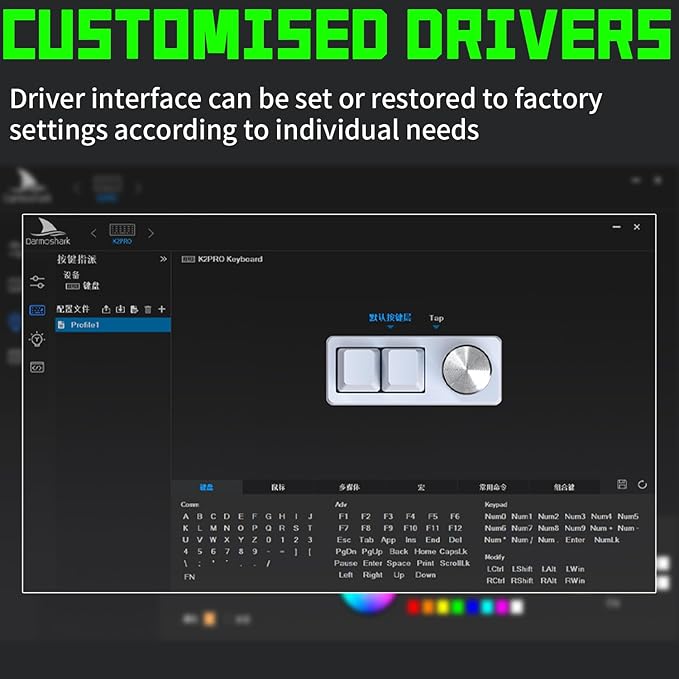
Task: Choose the Space key in Adv list
Action: [398, 563]
